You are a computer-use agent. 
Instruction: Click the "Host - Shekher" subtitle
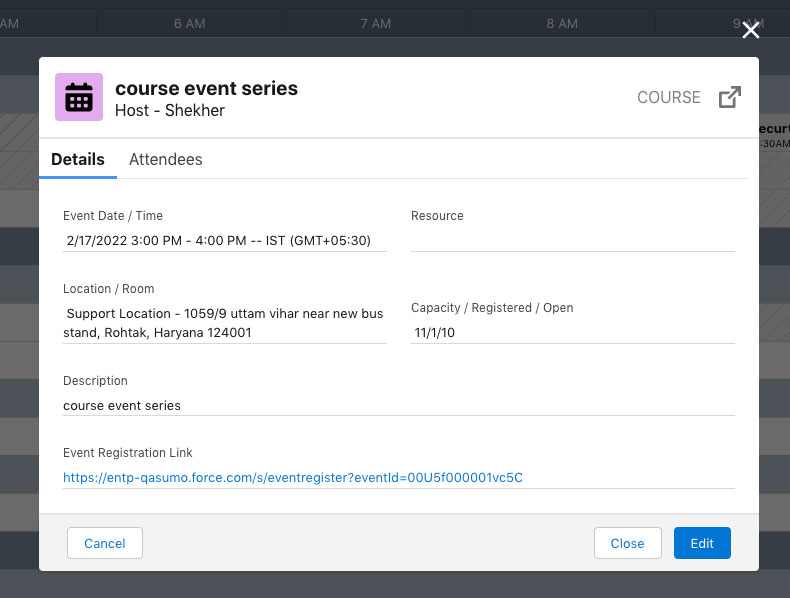[170, 111]
